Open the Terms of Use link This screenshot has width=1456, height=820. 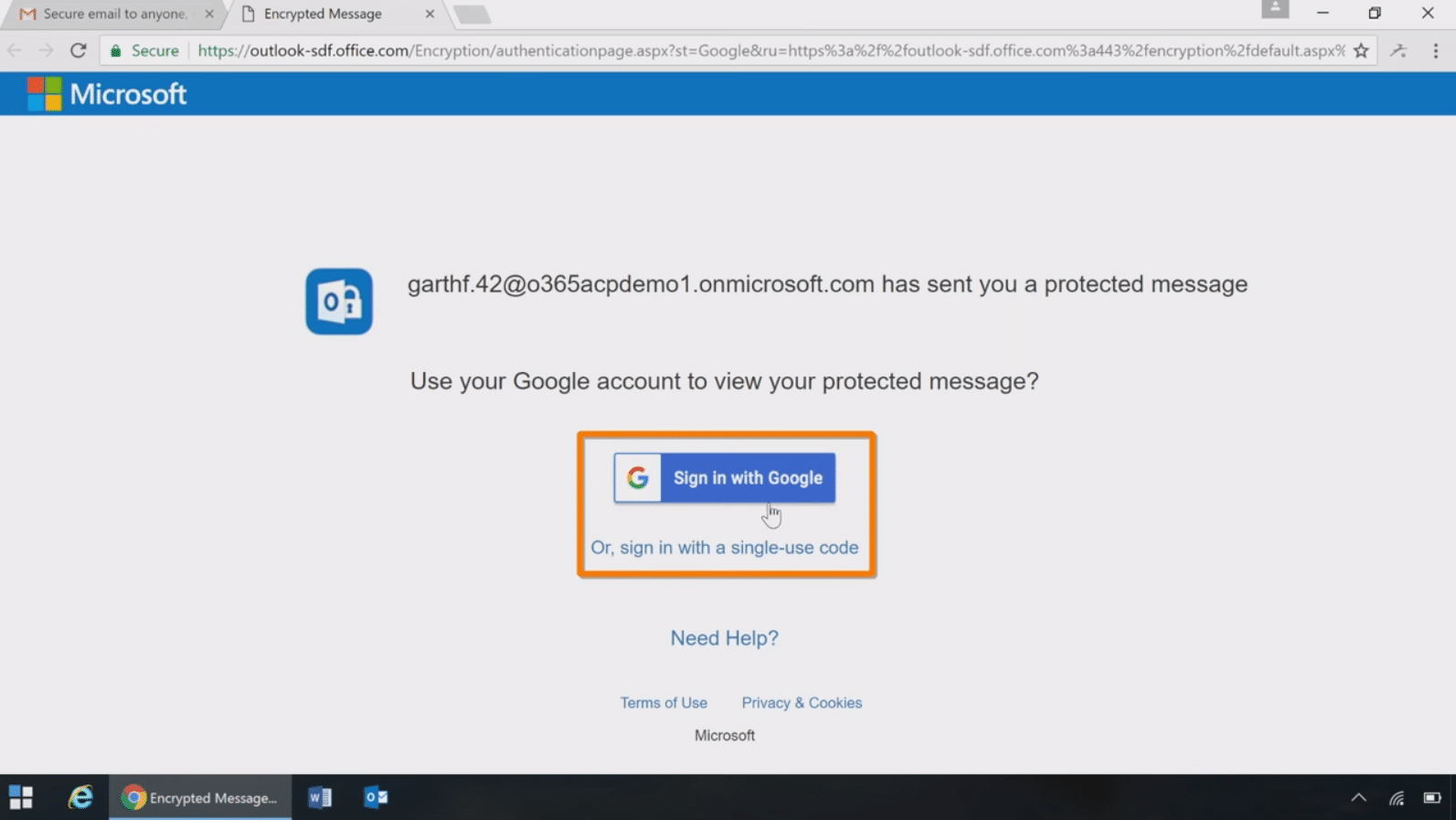tap(664, 703)
